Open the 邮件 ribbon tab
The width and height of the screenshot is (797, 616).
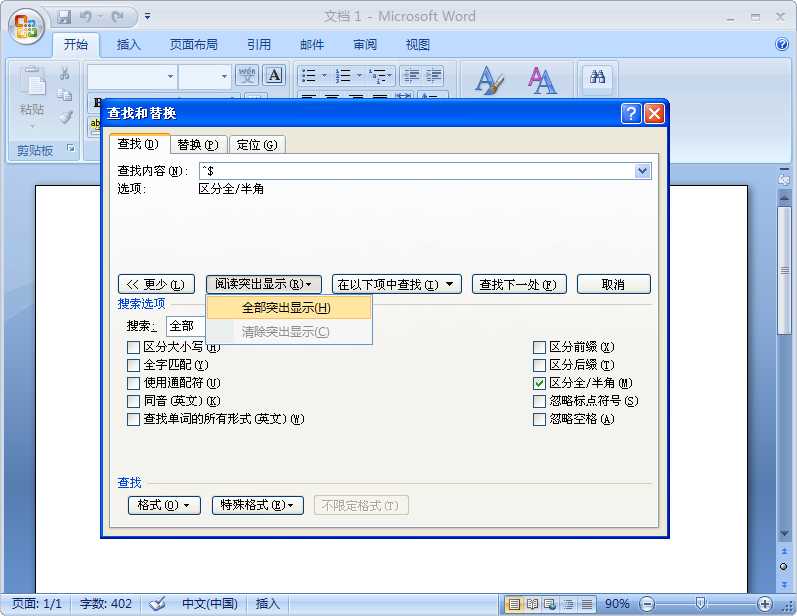pyautogui.click(x=312, y=45)
